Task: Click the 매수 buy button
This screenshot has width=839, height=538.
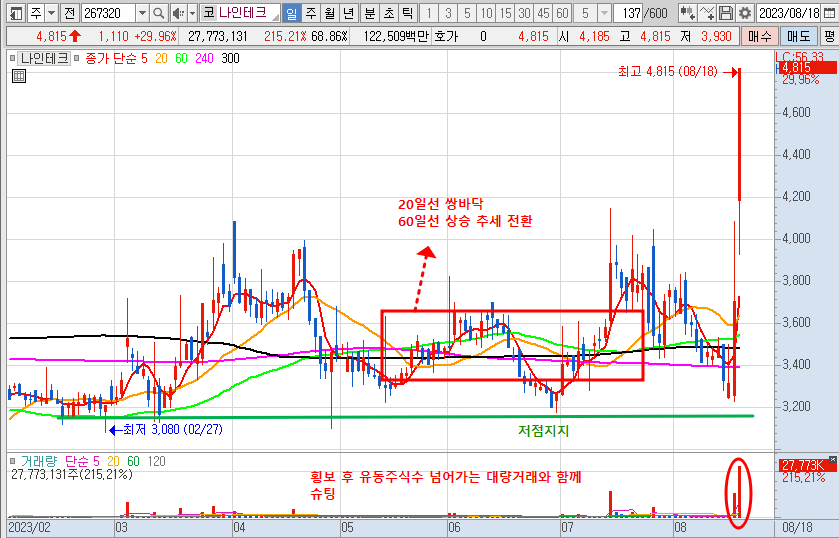Action: coord(760,36)
